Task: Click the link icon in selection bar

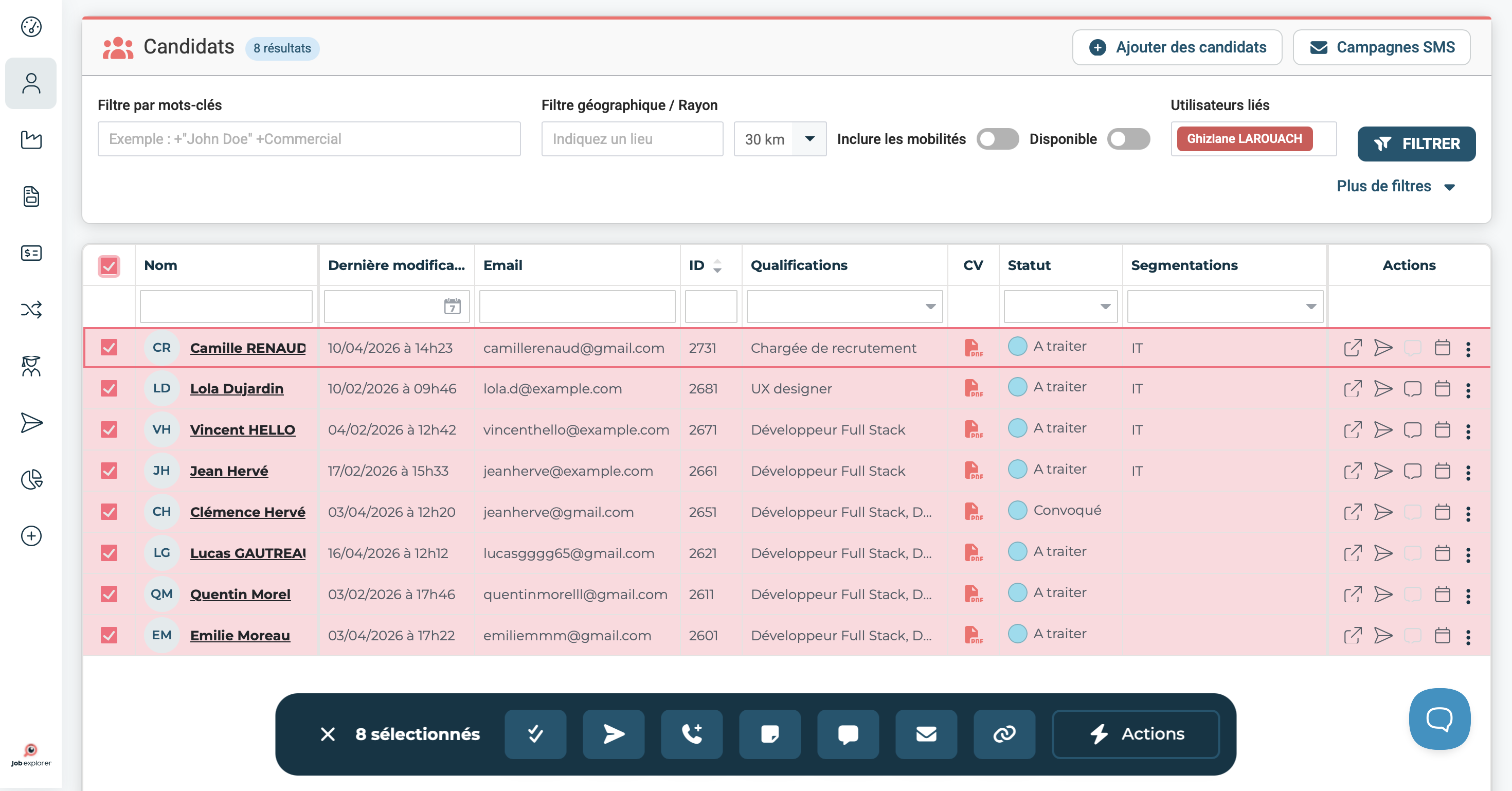Action: tap(1004, 734)
